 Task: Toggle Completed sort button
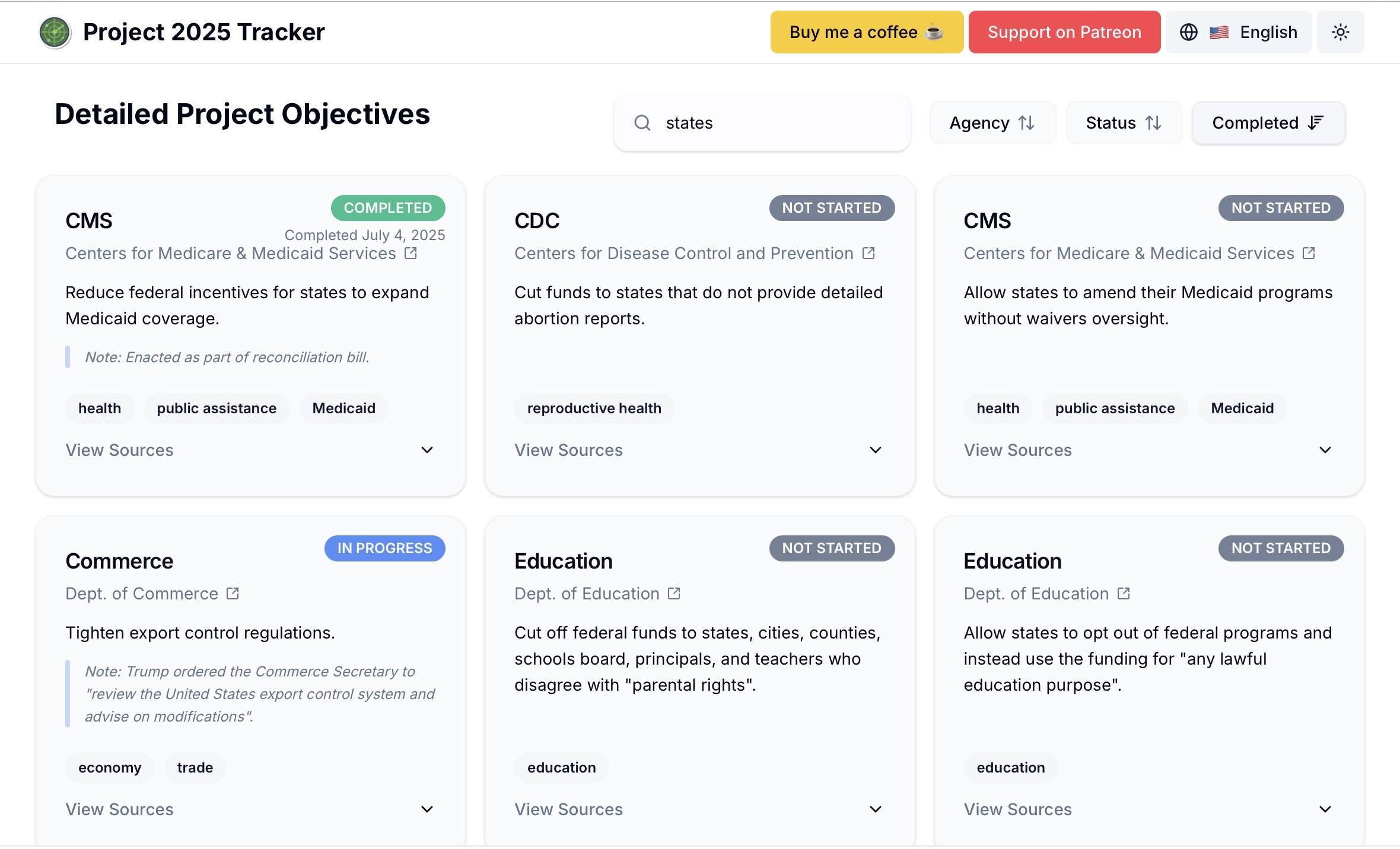tap(1268, 123)
